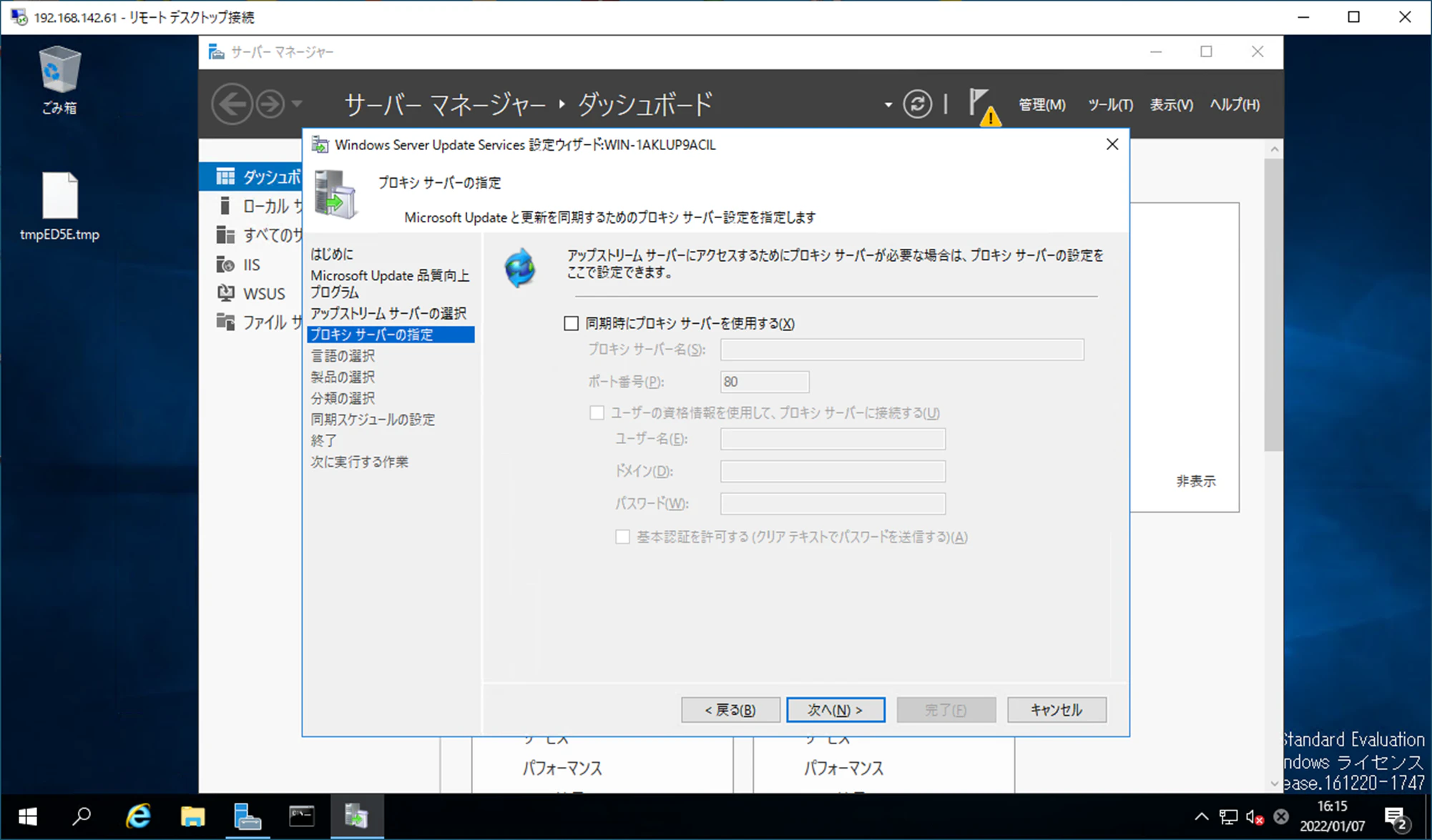The width and height of the screenshot is (1432, 840).
Task: Click the blocked status tray icon
Action: tap(1281, 816)
